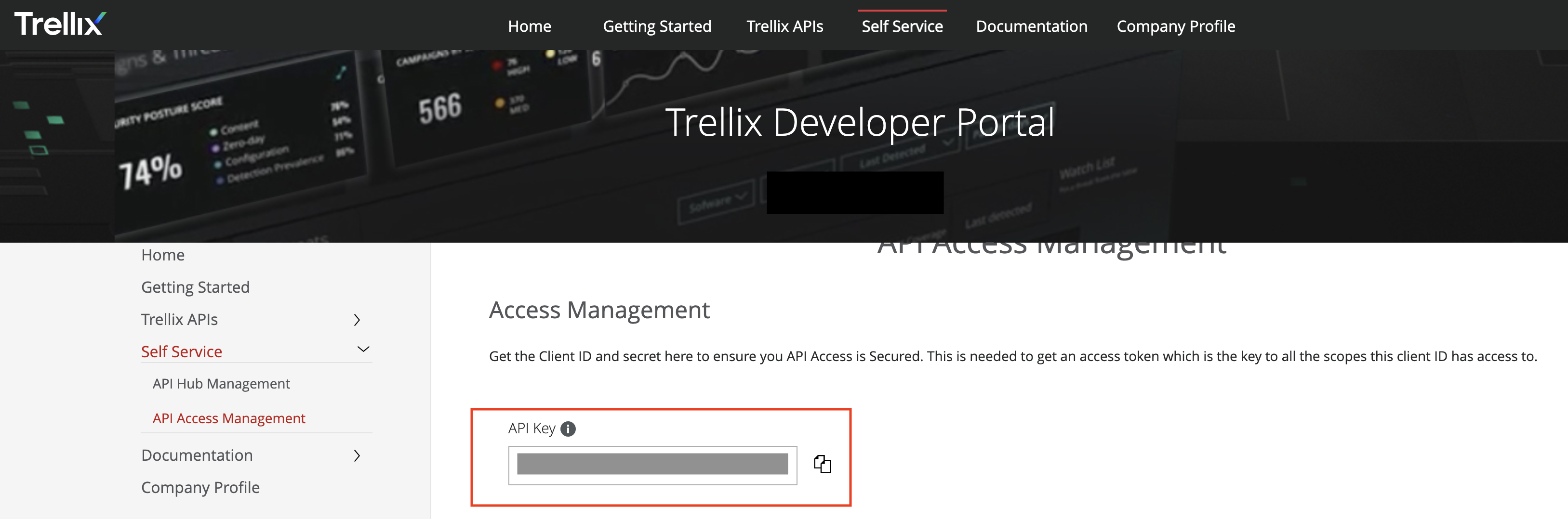Click the API Key info icon
Screen dimensions: 1568x519
pyautogui.click(x=567, y=429)
